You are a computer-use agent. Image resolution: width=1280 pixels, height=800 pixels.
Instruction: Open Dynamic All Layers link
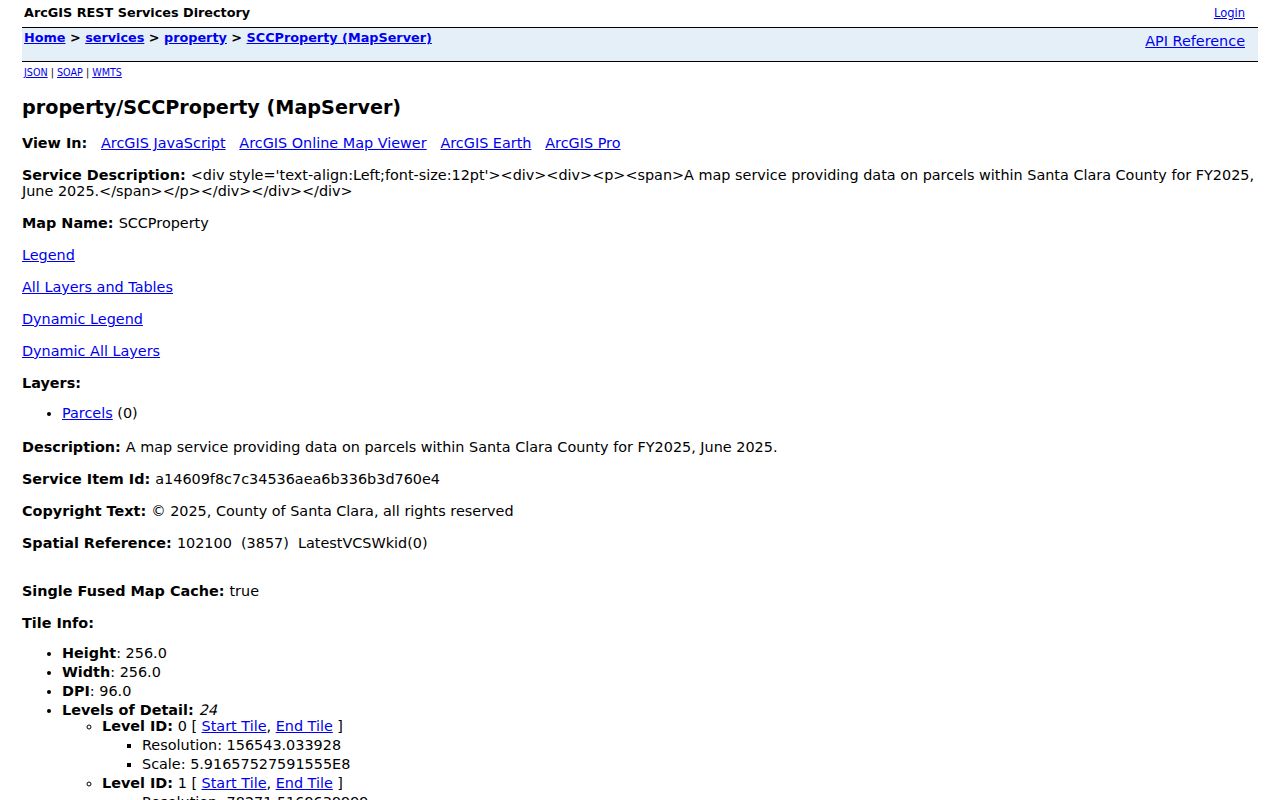(91, 351)
